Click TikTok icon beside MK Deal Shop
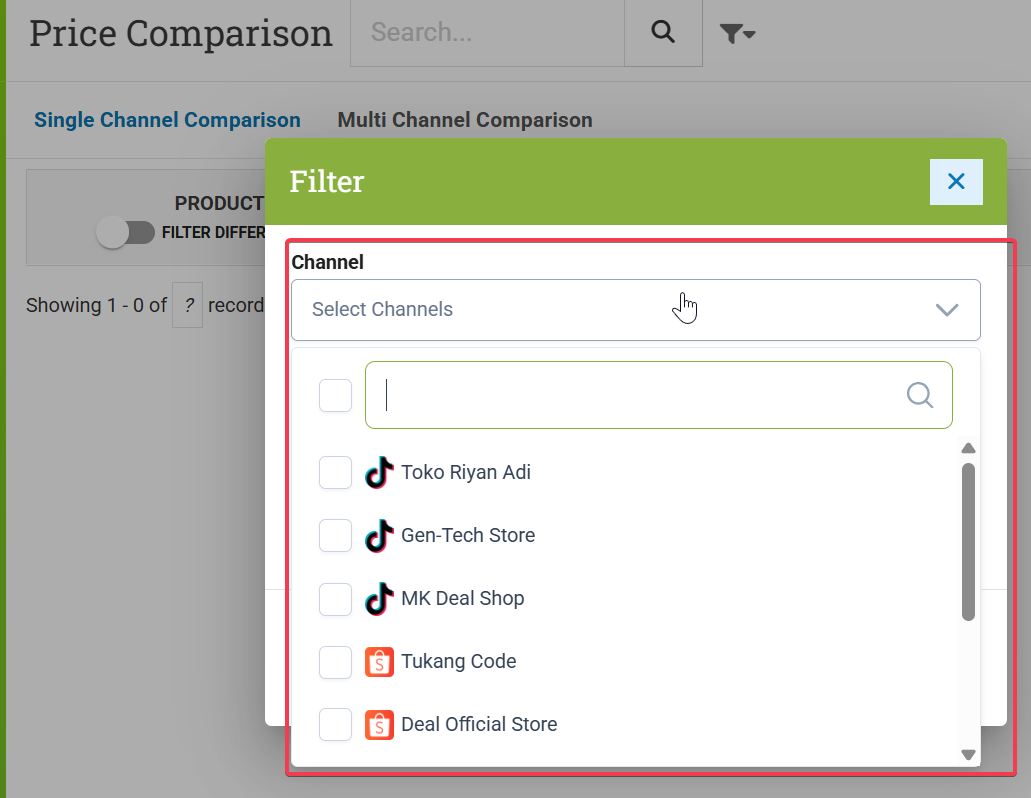The width and height of the screenshot is (1031, 798). pos(378,598)
